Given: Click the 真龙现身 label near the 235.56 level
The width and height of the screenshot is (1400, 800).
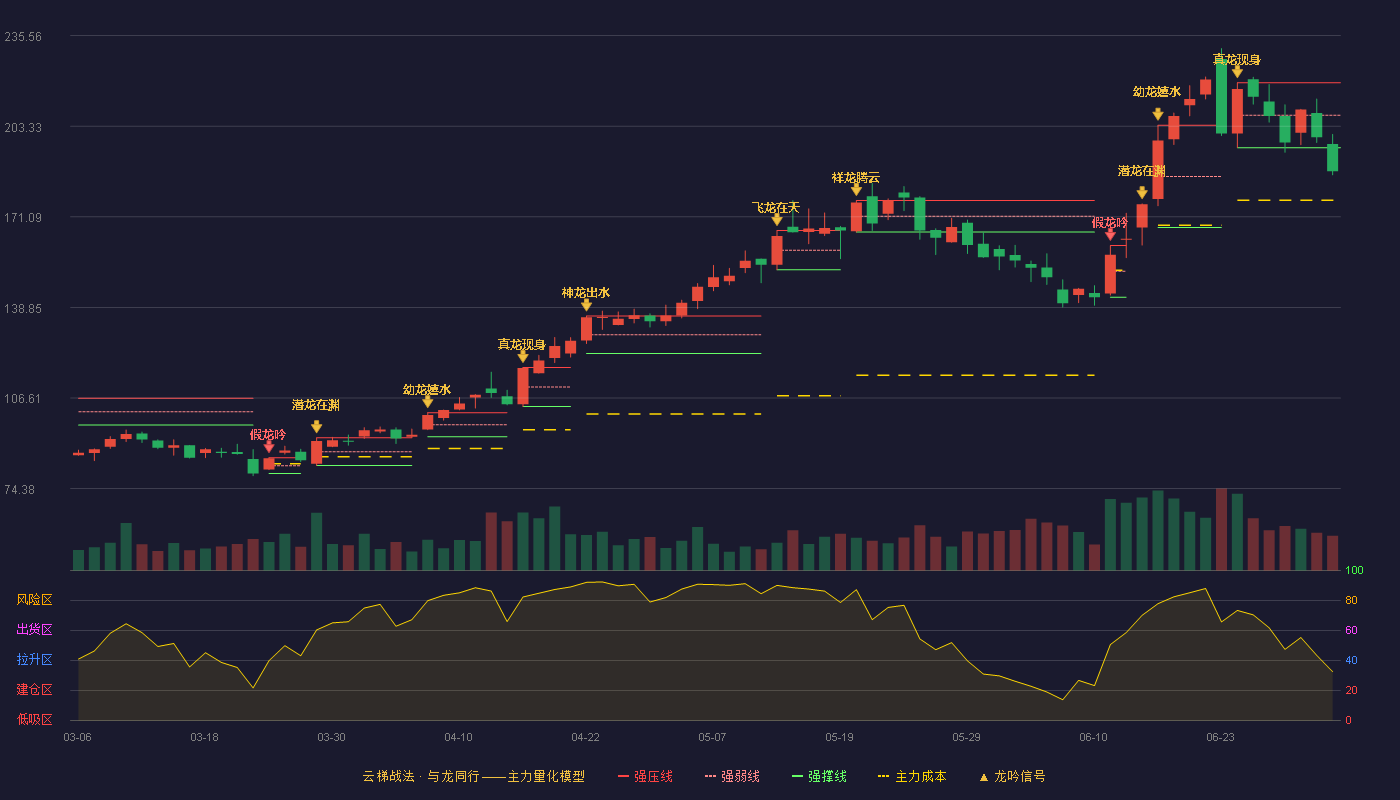Looking at the screenshot, I should coord(1237,59).
